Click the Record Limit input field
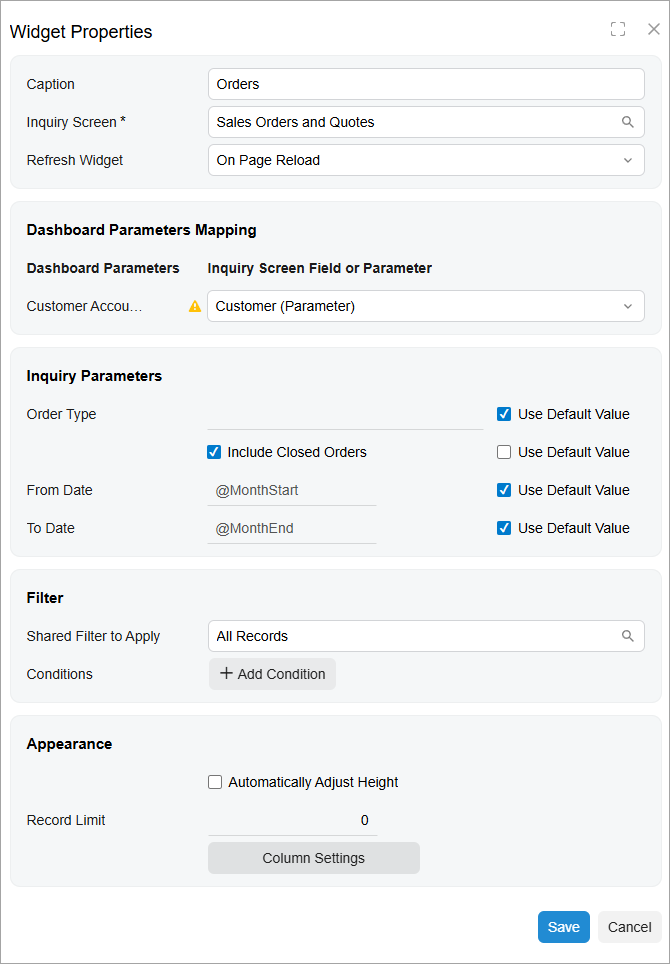The width and height of the screenshot is (670, 964). (x=292, y=820)
